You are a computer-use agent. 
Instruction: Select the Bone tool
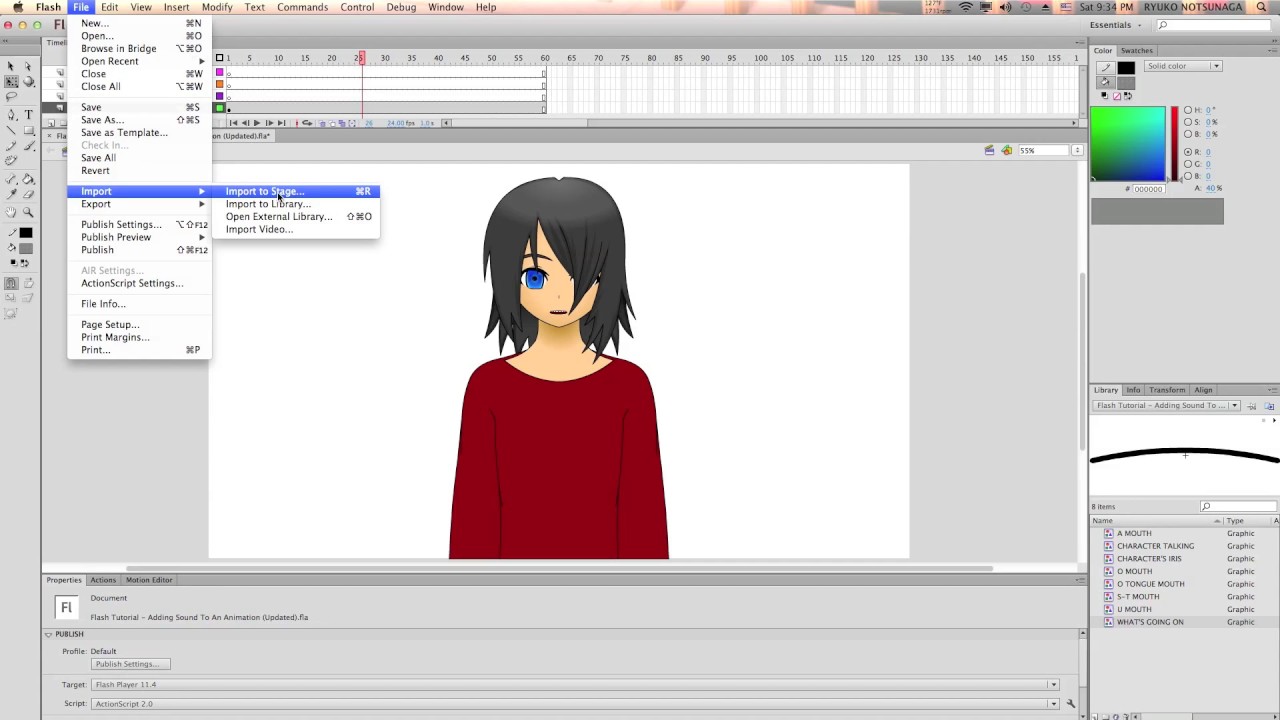(11, 178)
